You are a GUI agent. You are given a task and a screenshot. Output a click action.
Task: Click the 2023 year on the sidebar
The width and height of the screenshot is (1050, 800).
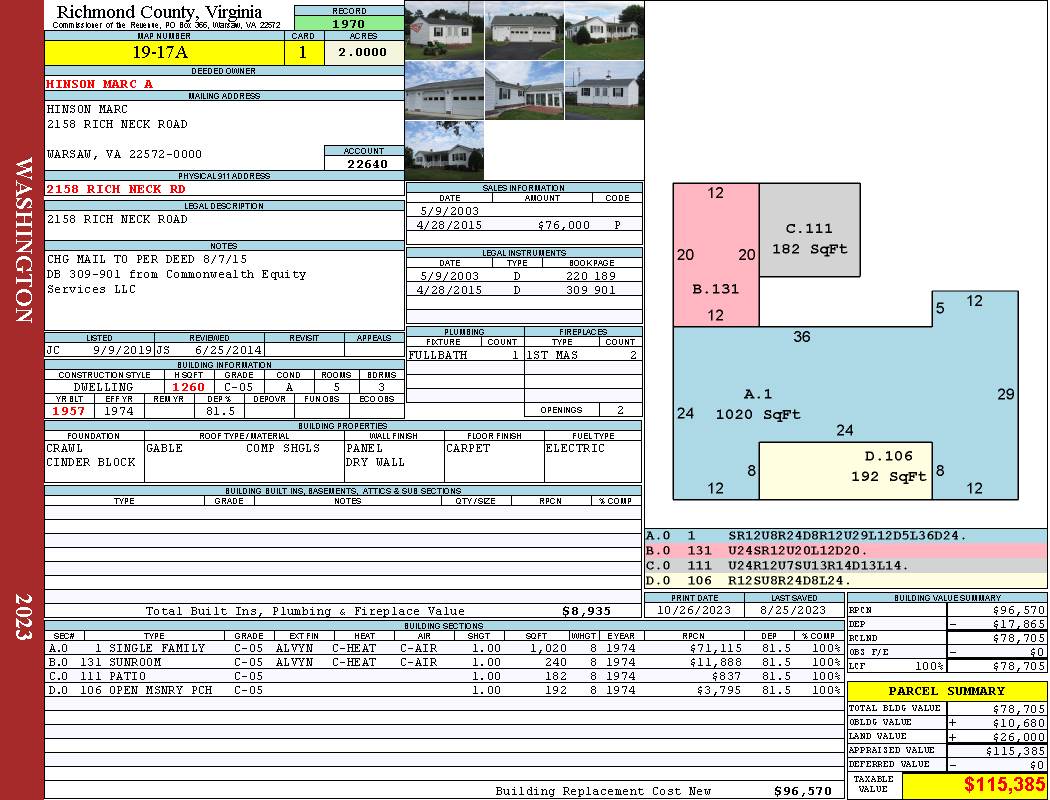point(23,617)
